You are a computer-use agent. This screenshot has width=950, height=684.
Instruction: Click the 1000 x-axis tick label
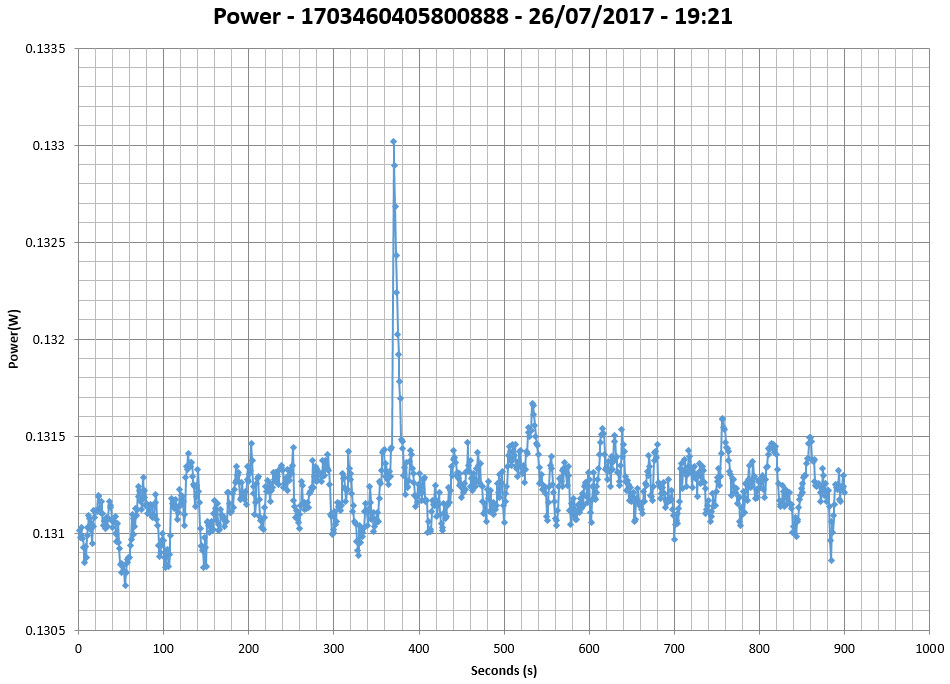click(x=929, y=649)
